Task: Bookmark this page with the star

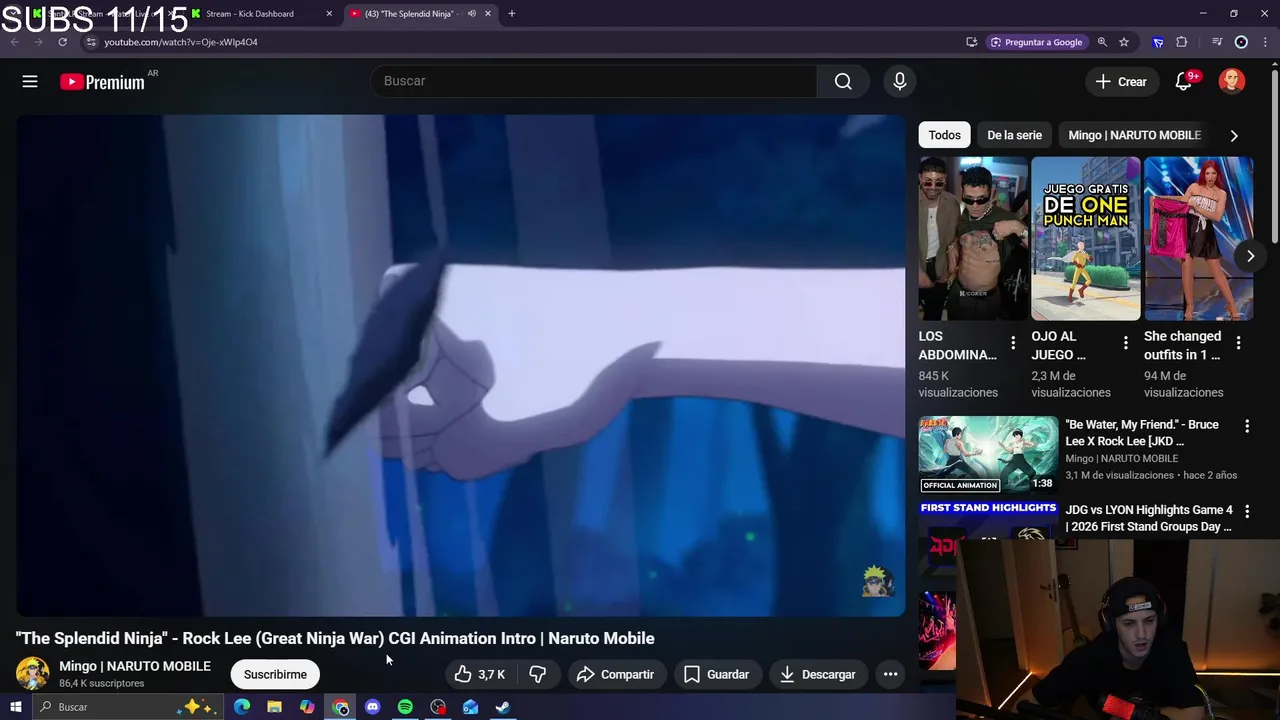Action: [x=1124, y=42]
